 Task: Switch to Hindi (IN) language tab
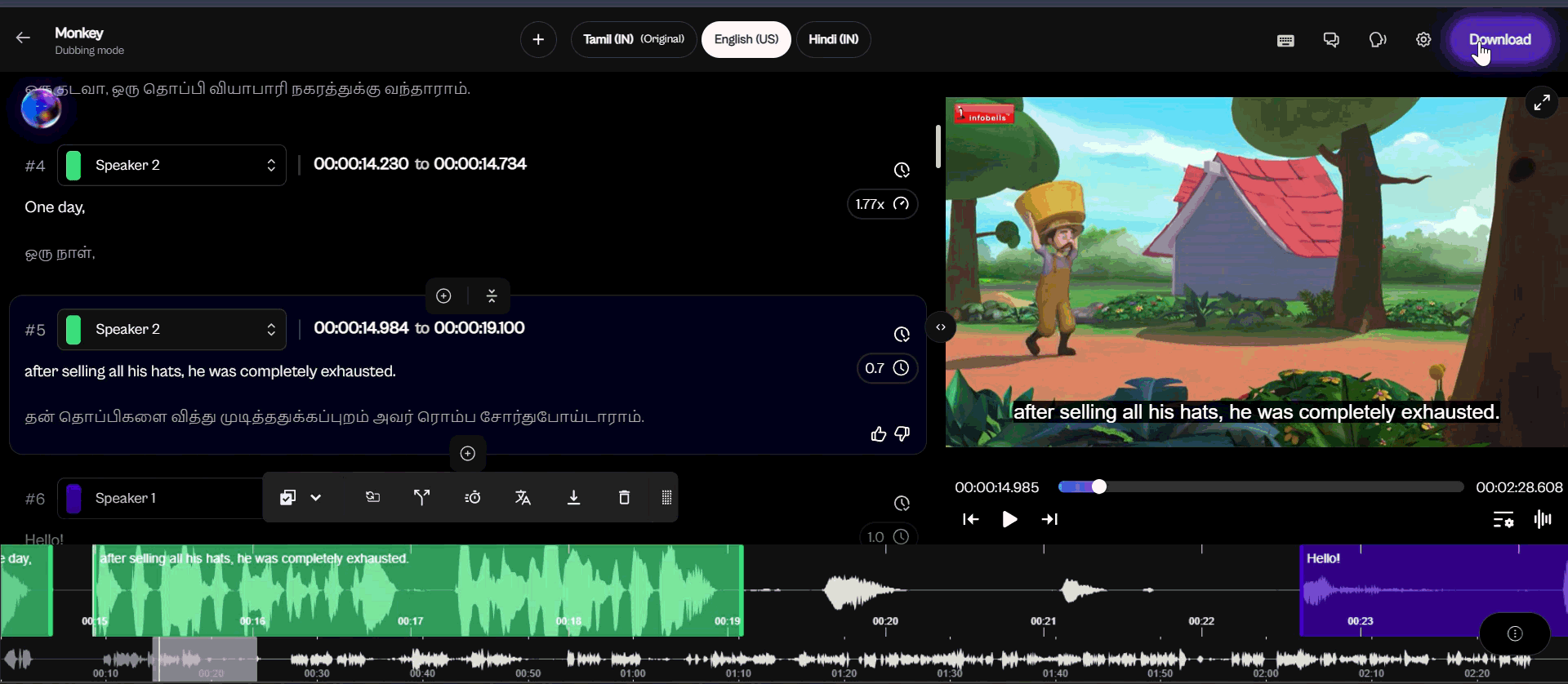click(833, 40)
